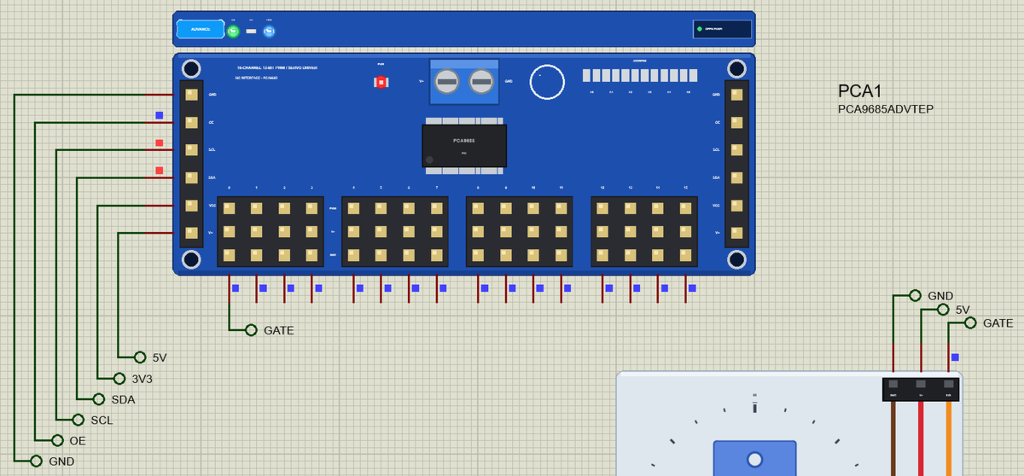Screen dimensions: 1024x476
Task: Click the red power LED on the board
Action: pyautogui.click(x=381, y=82)
